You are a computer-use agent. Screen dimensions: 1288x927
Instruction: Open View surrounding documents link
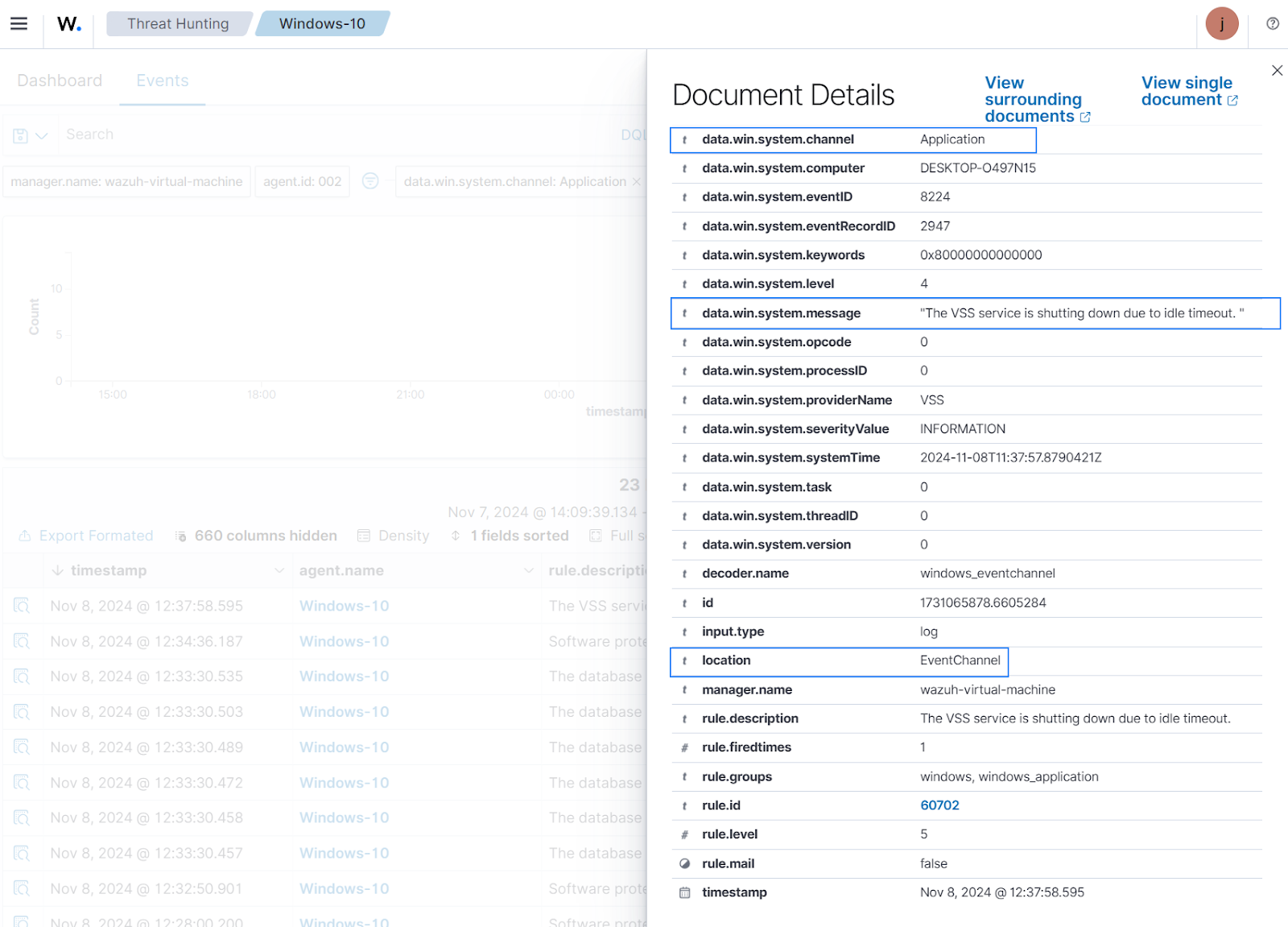[x=1037, y=99]
